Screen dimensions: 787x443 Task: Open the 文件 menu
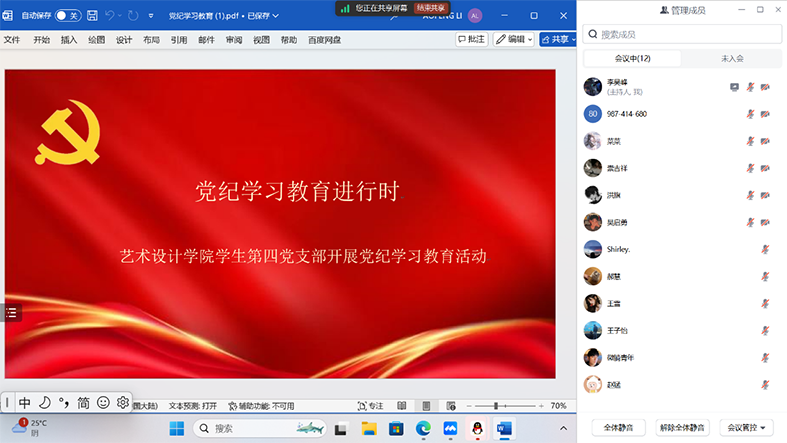tap(12, 40)
